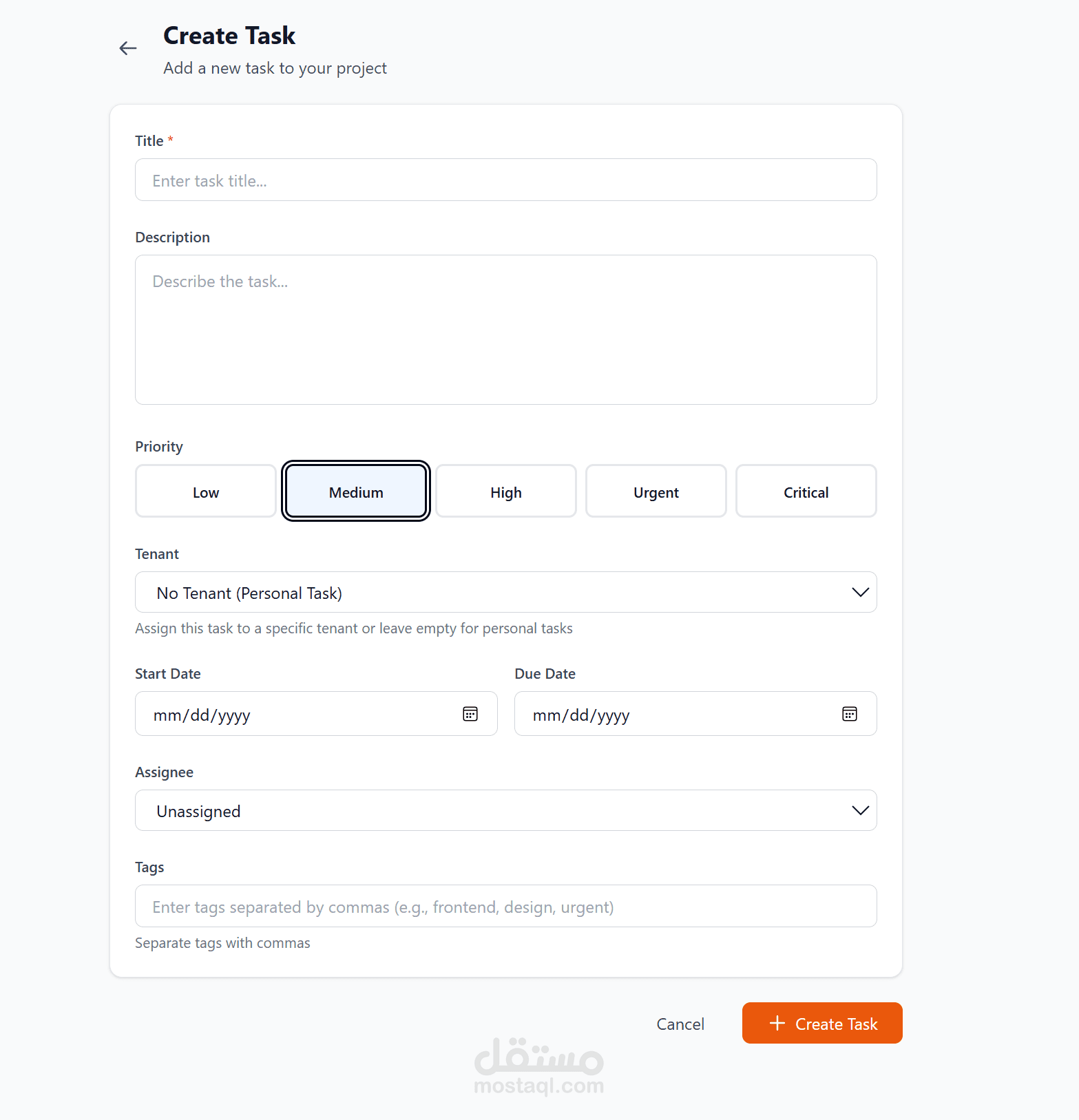Image resolution: width=1079 pixels, height=1120 pixels.
Task: Focus the task Title input field
Action: 505,180
